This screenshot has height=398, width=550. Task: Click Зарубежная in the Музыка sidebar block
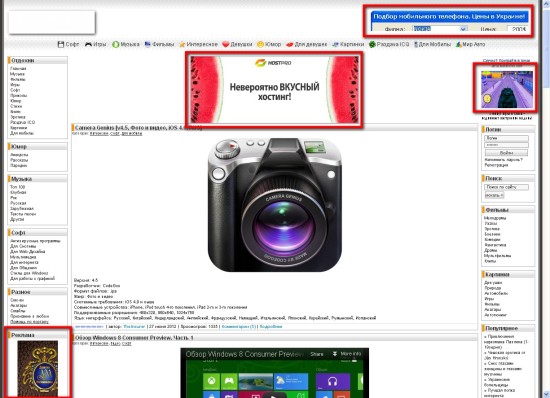click(x=22, y=208)
